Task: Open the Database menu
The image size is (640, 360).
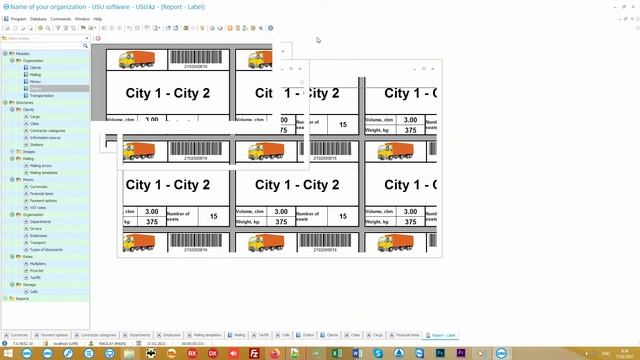Action: coord(38,19)
